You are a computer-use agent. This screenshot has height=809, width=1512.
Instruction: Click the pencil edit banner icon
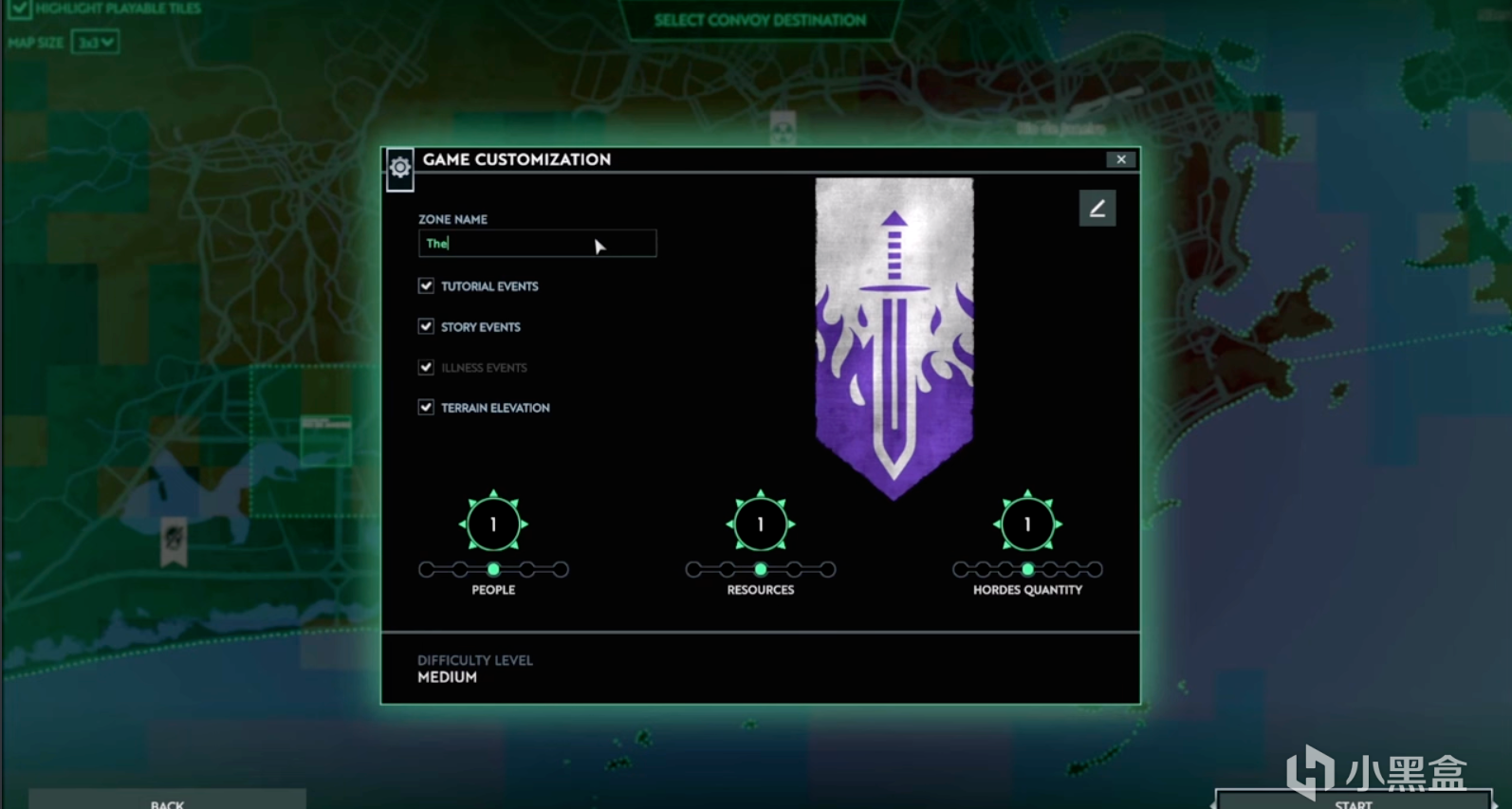(1097, 209)
